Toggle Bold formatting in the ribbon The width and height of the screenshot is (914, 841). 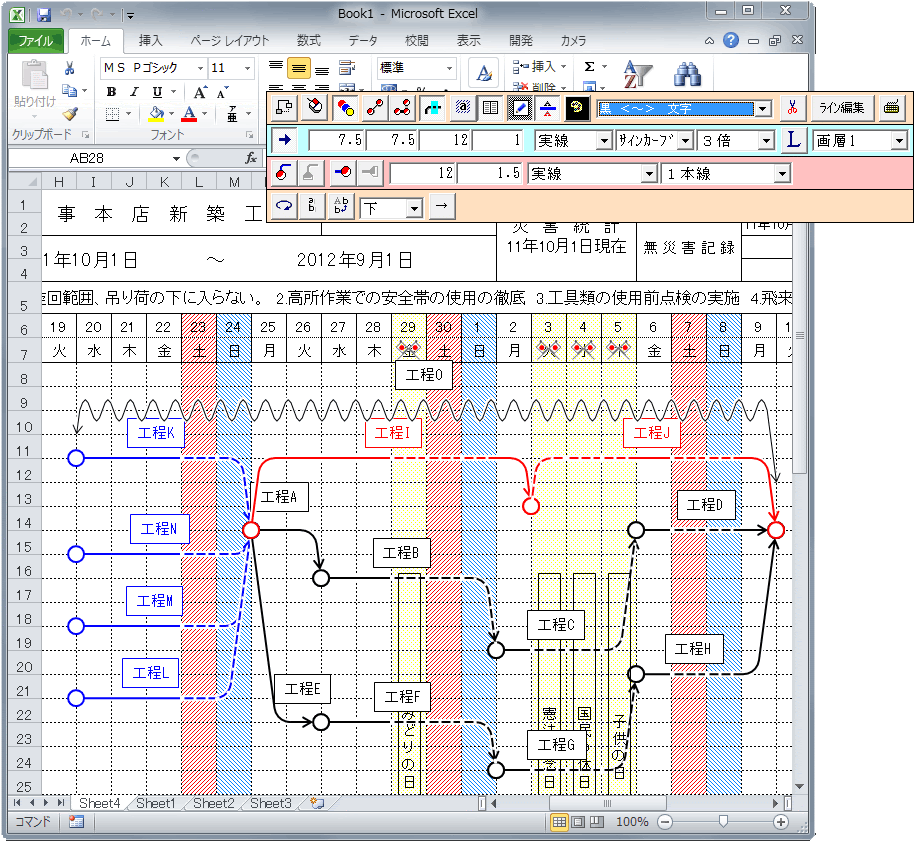pyautogui.click(x=111, y=92)
